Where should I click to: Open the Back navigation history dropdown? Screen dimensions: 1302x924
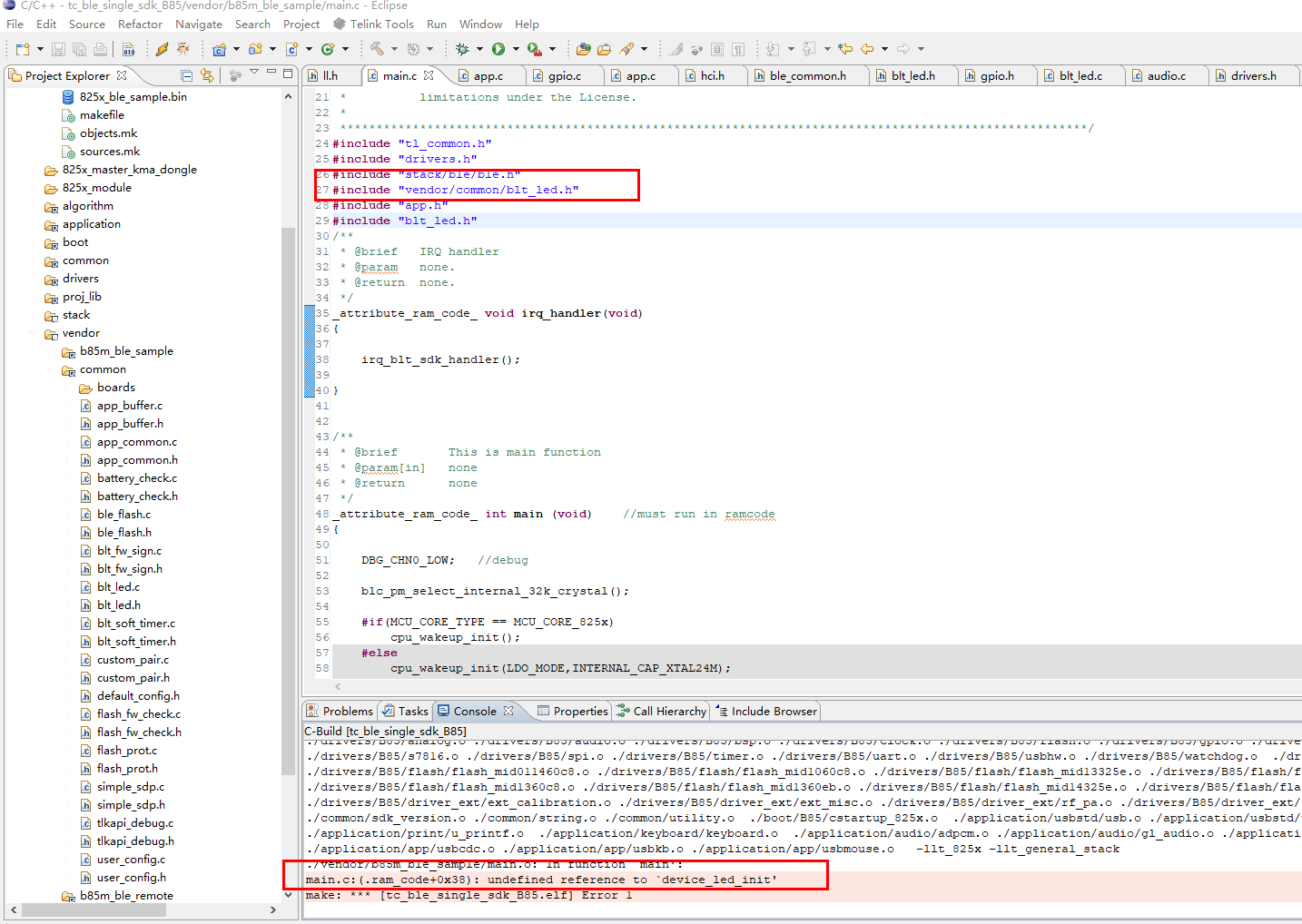coord(884,49)
